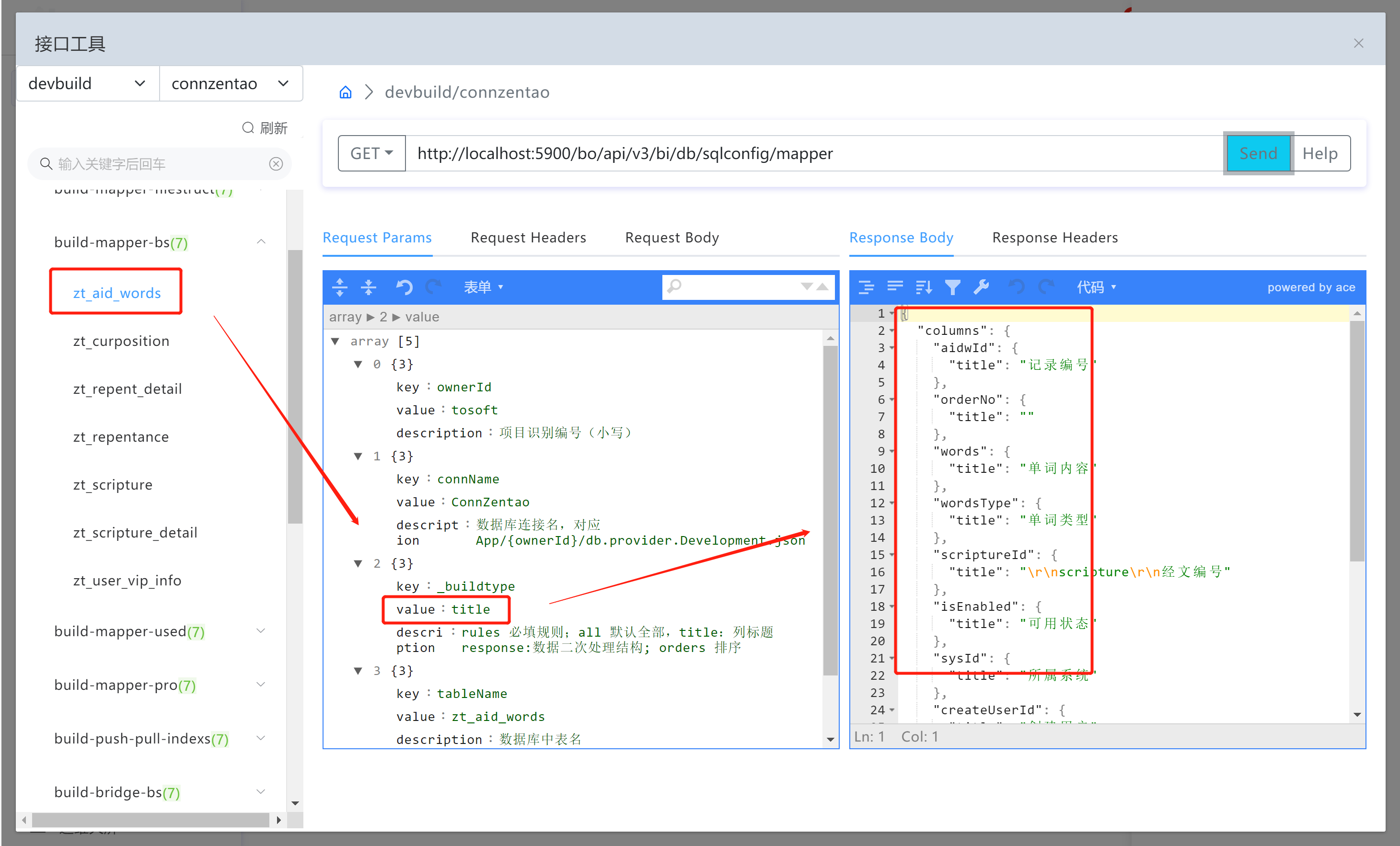Expand the build-push-pull-indexs group
The width and height of the screenshot is (1400, 846).
[261, 738]
